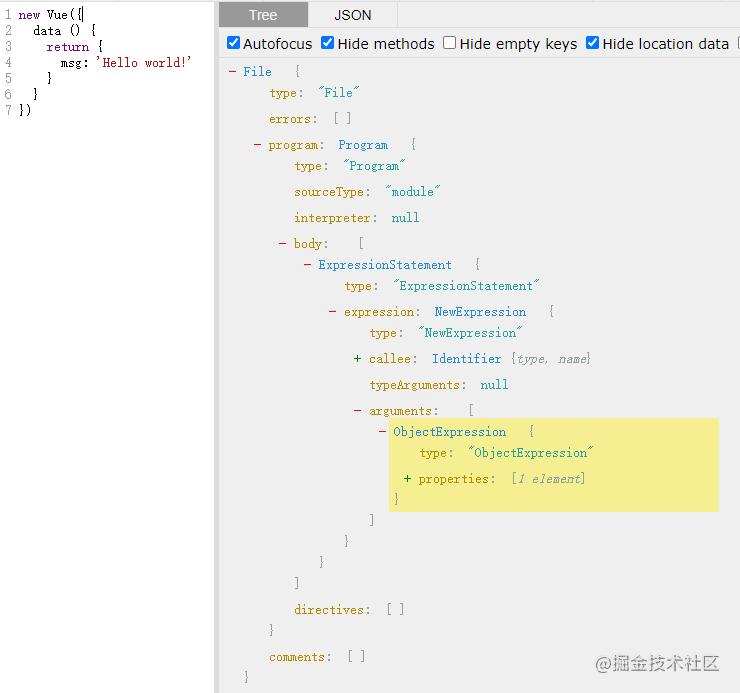Screen dimensions: 740x693
Task: Click the Program type label
Action: pyautogui.click(x=363, y=145)
